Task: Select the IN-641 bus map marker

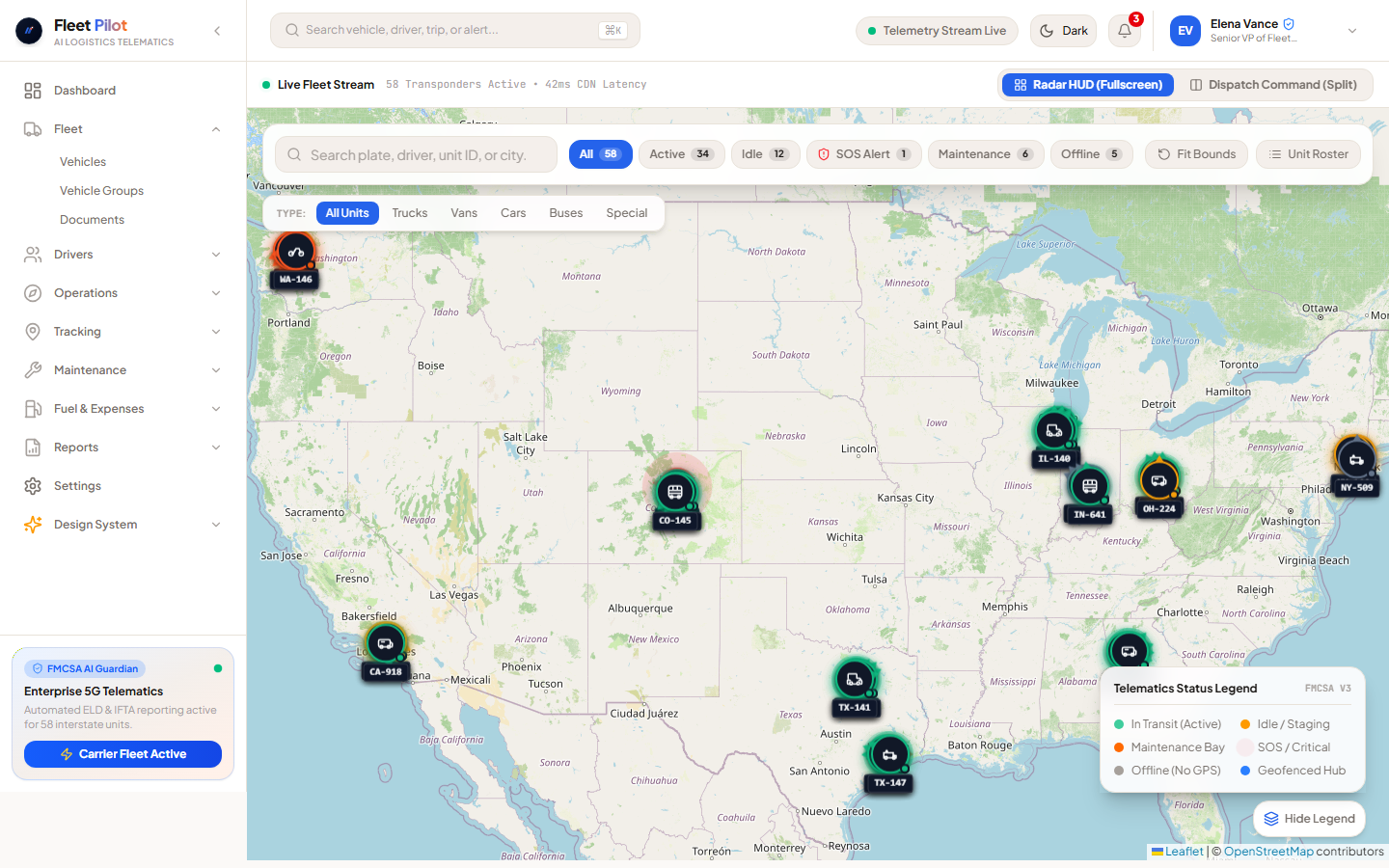Action: (1090, 486)
